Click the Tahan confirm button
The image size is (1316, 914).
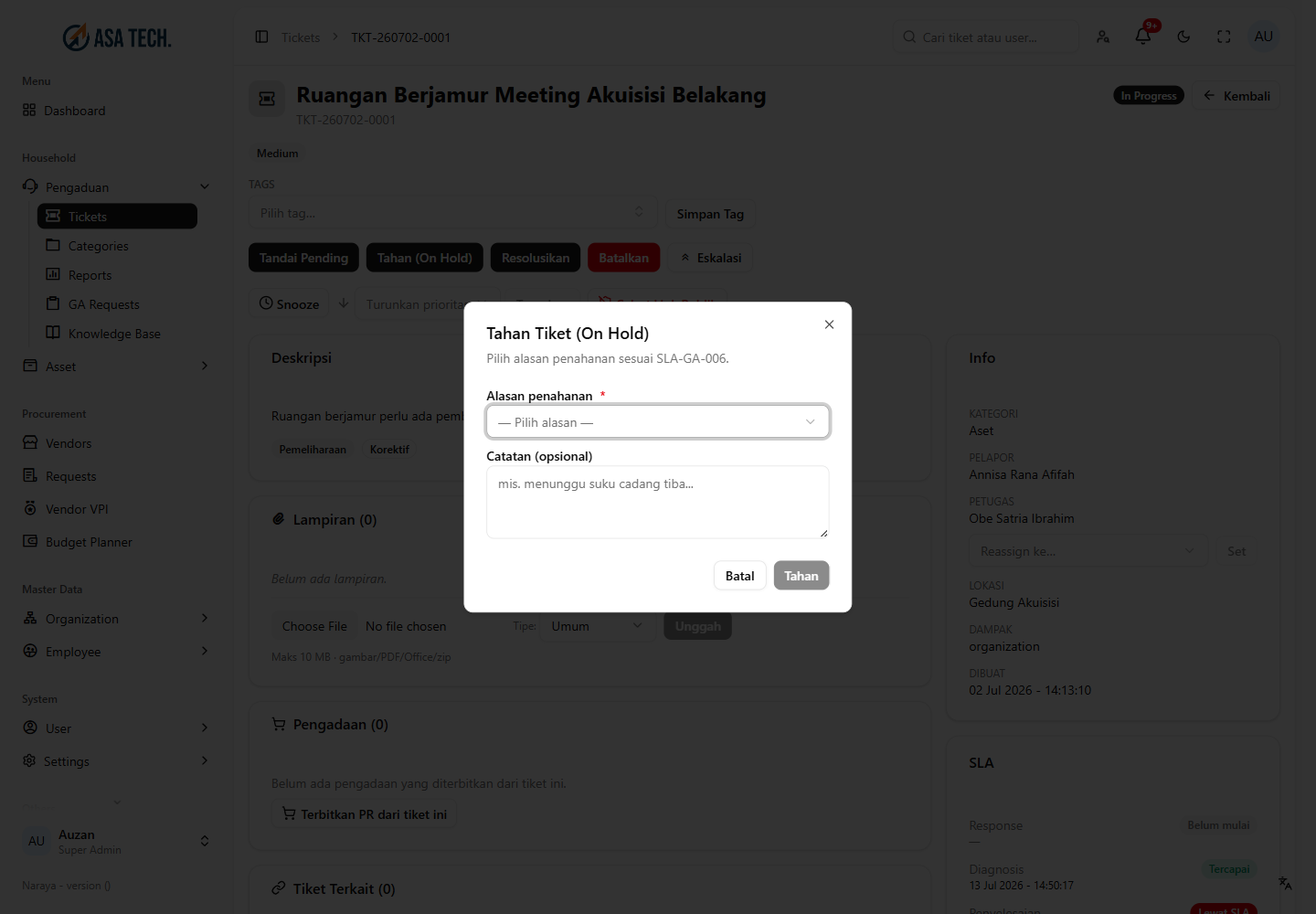pos(801,576)
